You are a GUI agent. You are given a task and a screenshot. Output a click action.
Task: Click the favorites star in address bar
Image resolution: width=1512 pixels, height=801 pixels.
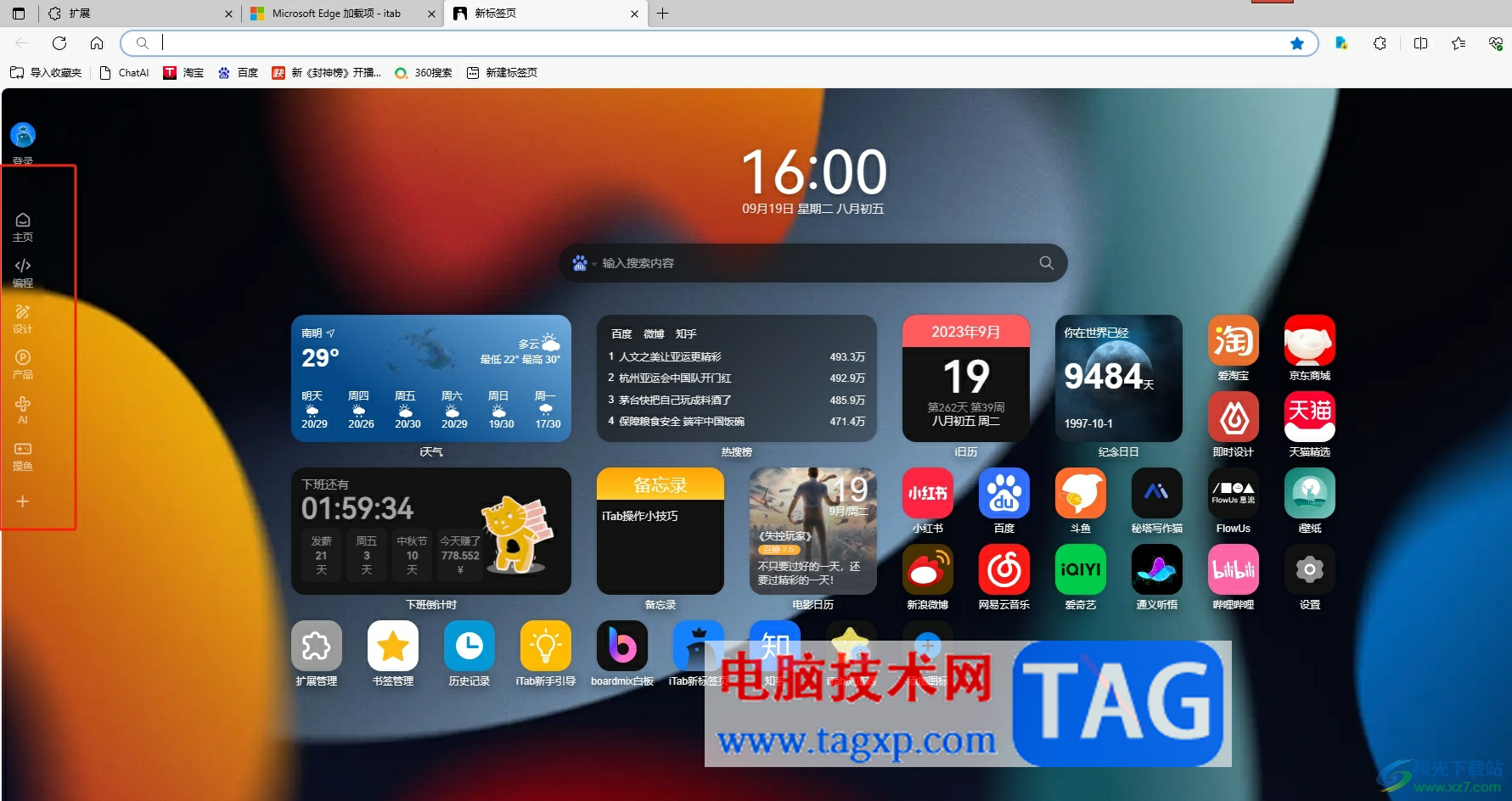pos(1296,43)
